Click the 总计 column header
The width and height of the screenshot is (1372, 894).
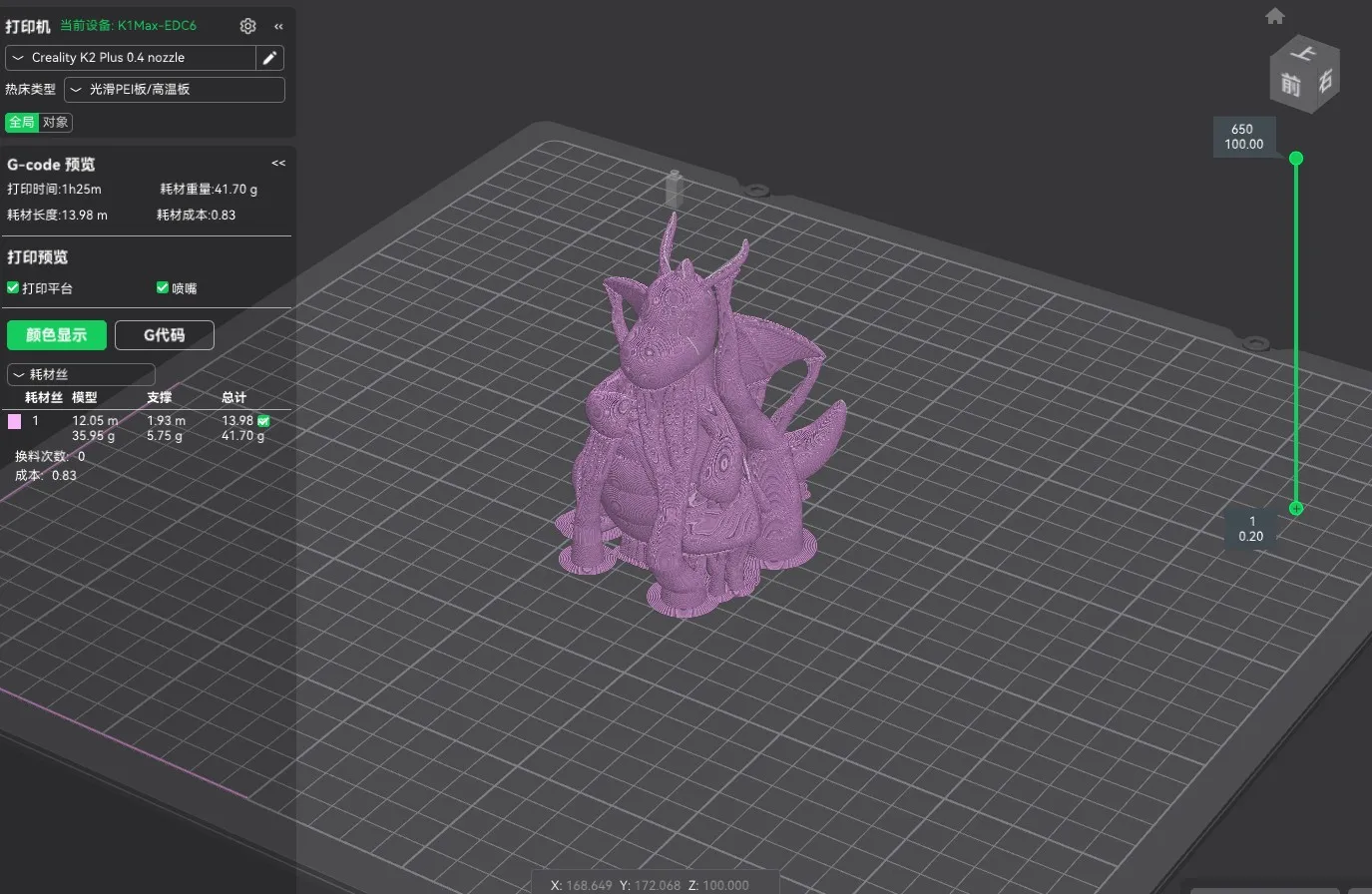234,397
